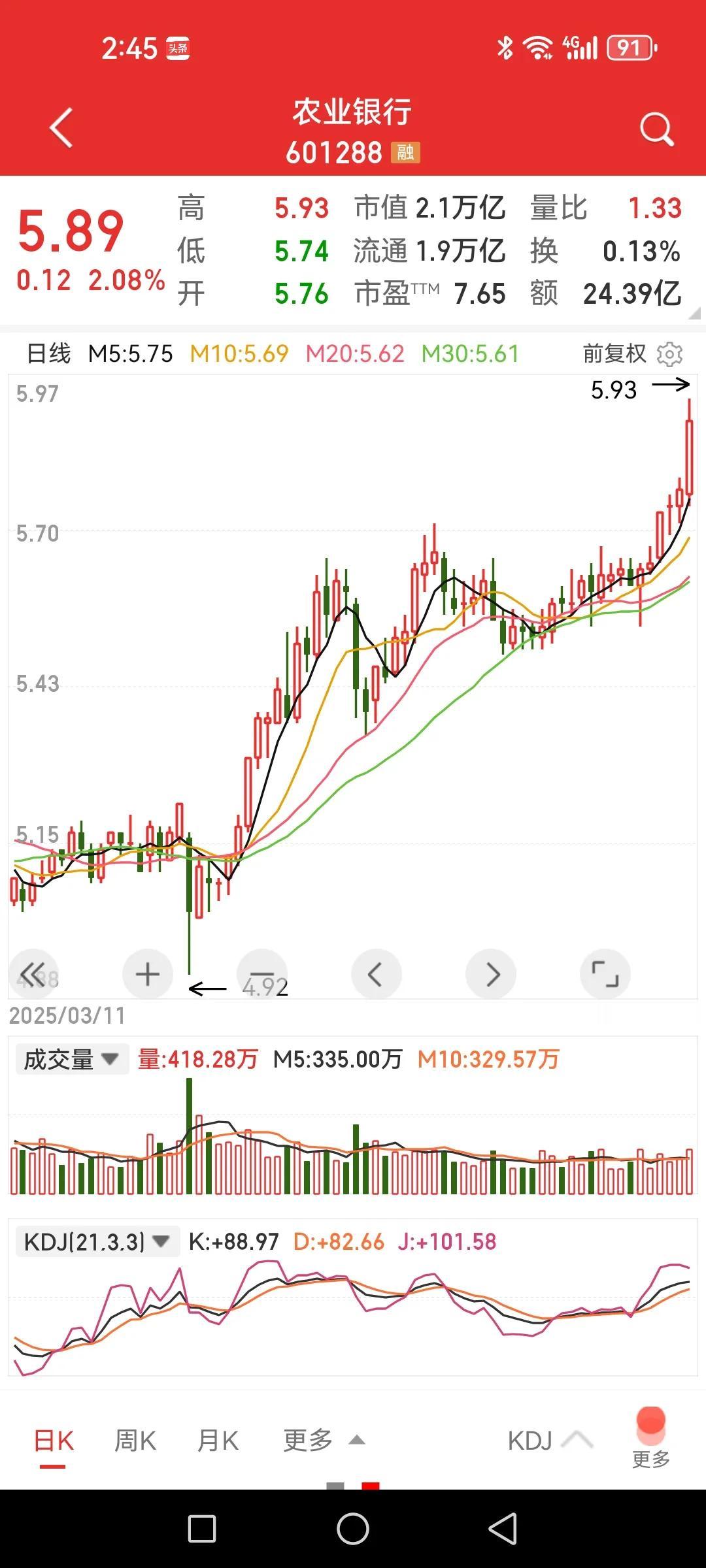The image size is (706, 1568).
Task: Tap Android home circle button
Action: coord(353,1529)
